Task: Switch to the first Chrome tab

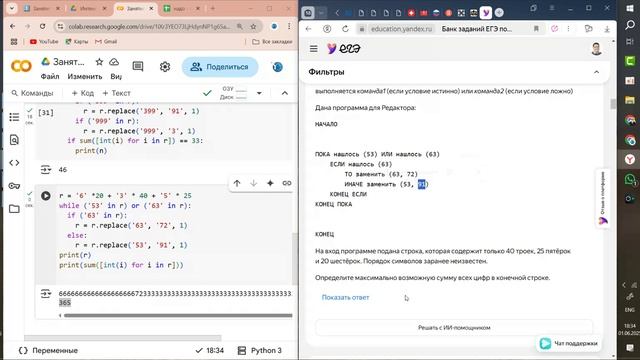Action: [x=41, y=8]
